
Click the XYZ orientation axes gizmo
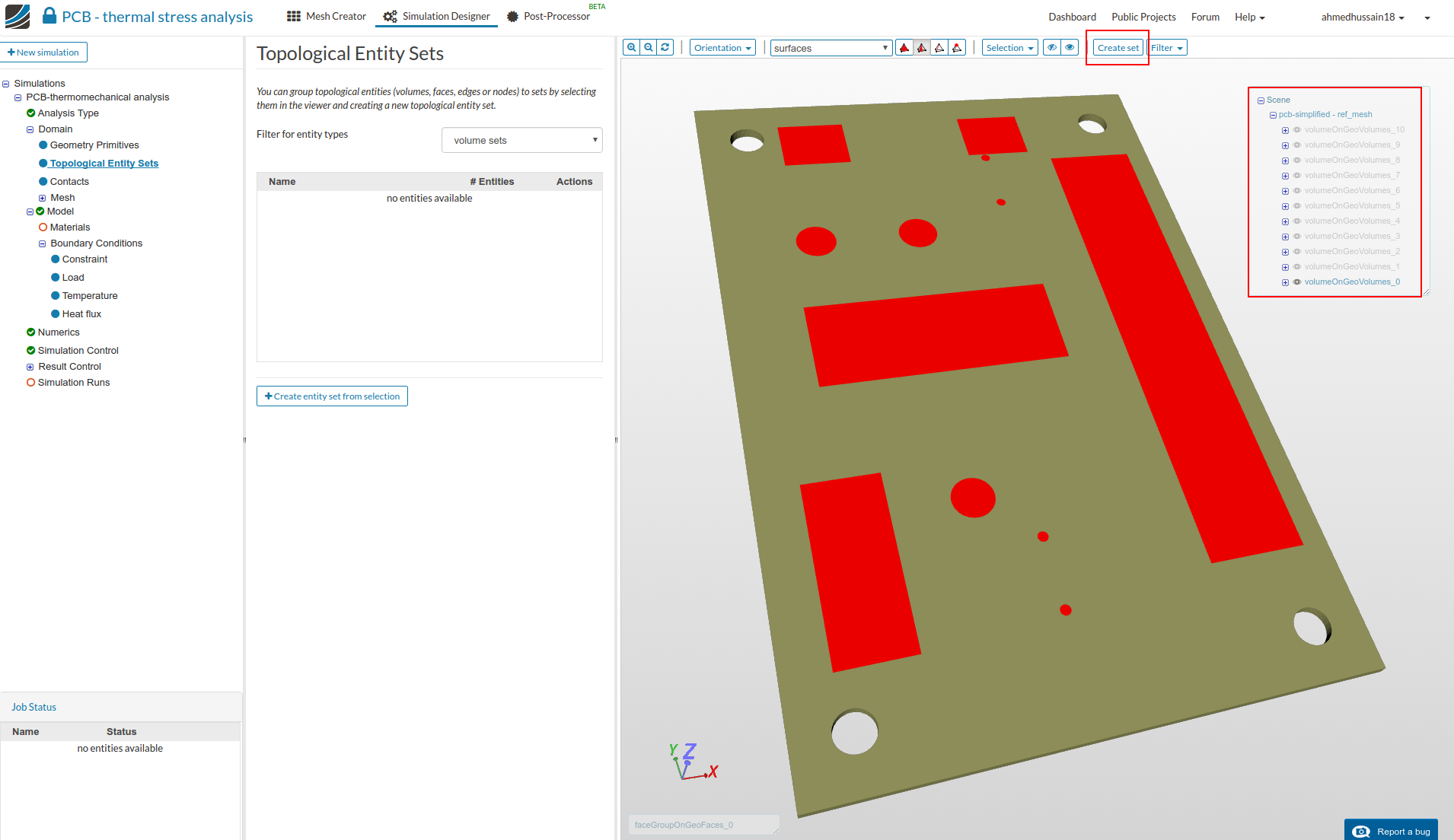[693, 762]
